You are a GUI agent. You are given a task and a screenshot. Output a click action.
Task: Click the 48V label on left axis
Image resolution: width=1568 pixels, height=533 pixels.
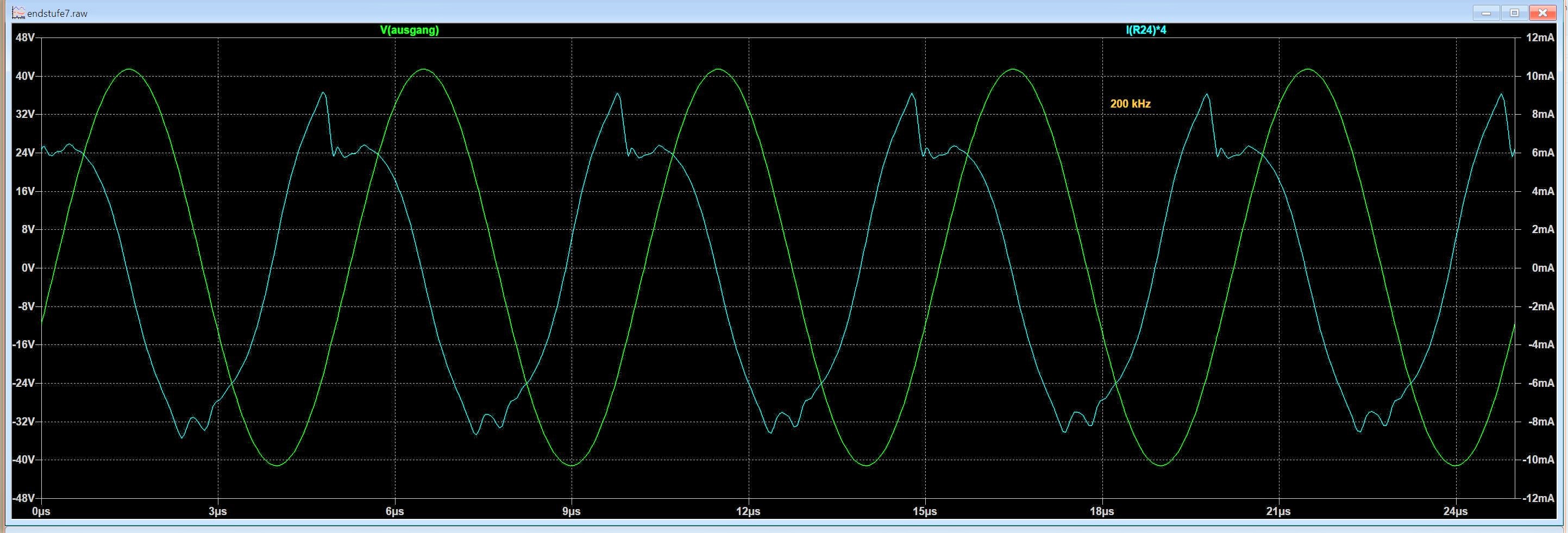(25, 37)
